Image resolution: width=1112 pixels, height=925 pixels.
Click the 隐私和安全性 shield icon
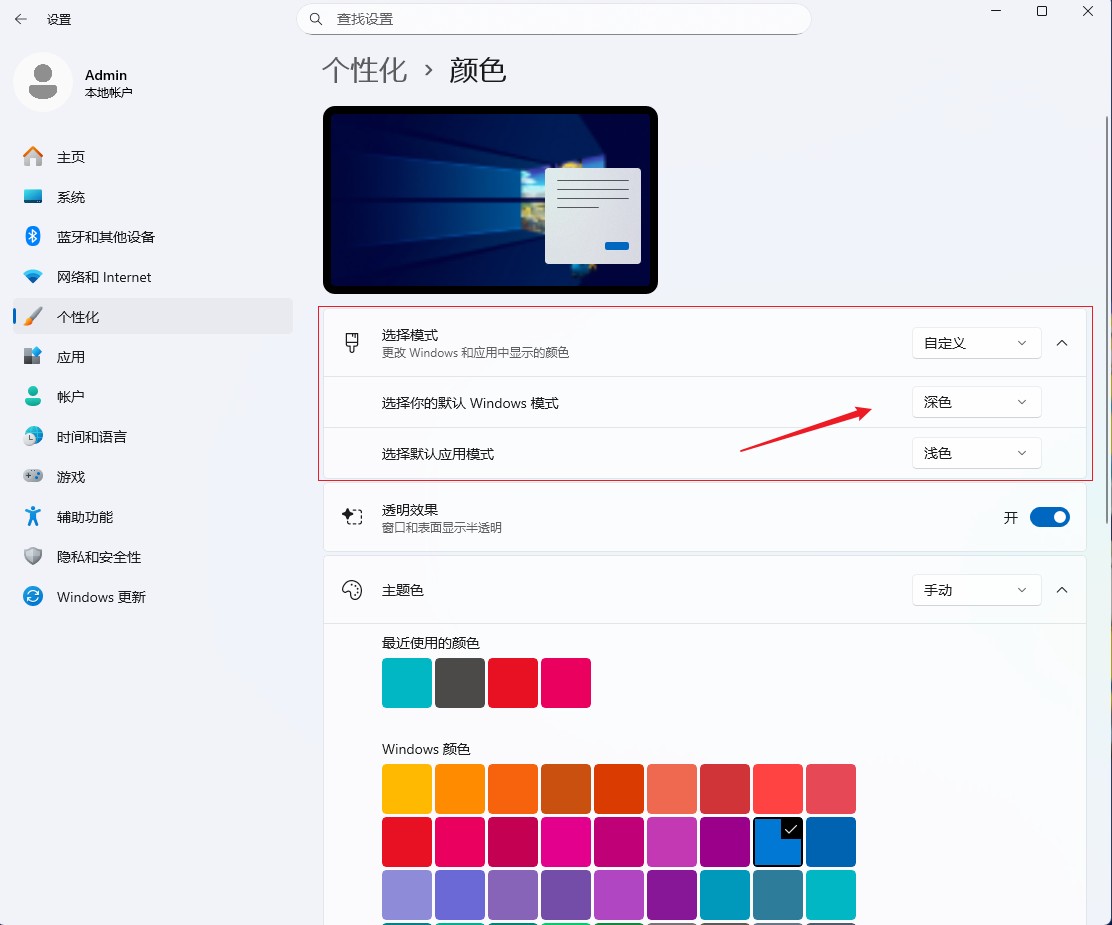click(x=33, y=556)
